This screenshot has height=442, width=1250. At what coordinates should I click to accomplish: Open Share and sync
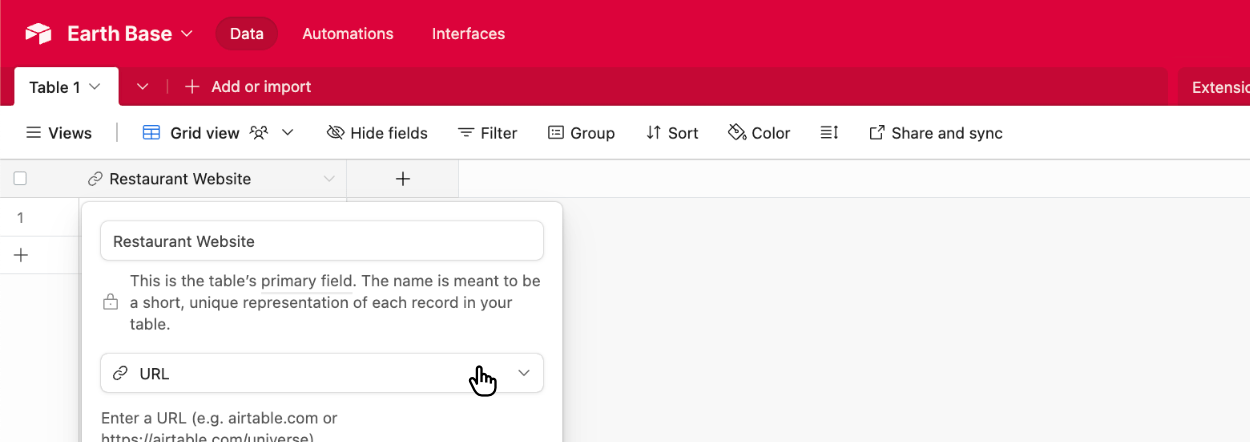click(935, 133)
